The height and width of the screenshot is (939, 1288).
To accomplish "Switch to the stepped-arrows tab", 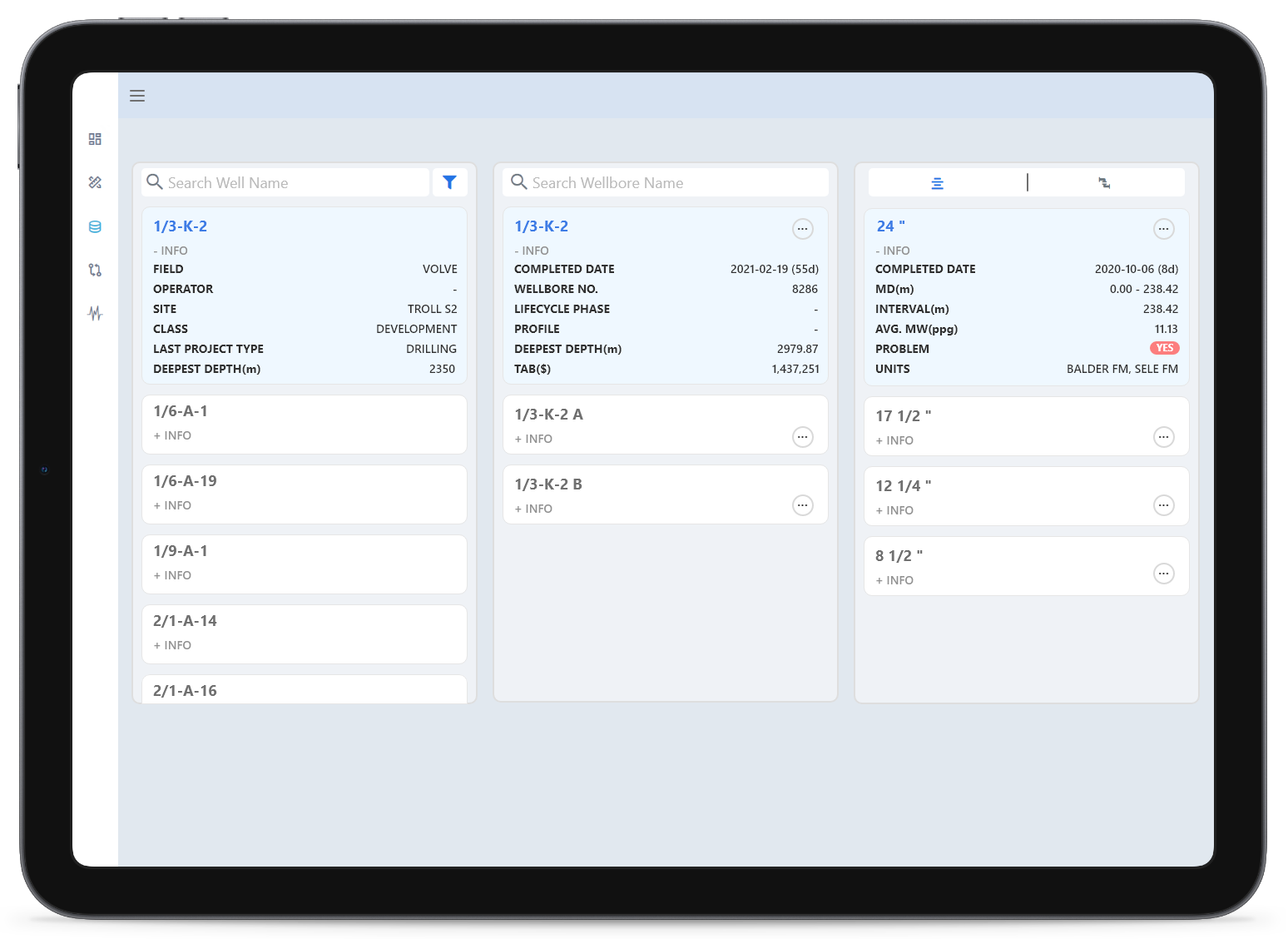I will coord(1104,183).
